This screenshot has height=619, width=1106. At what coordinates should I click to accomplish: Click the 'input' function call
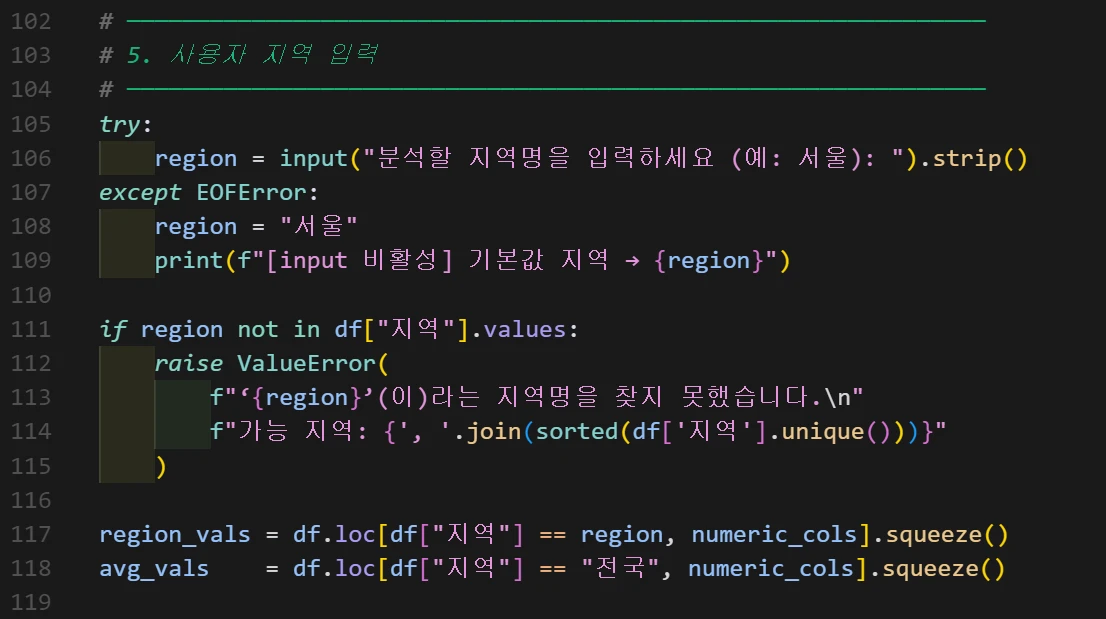[314, 158]
